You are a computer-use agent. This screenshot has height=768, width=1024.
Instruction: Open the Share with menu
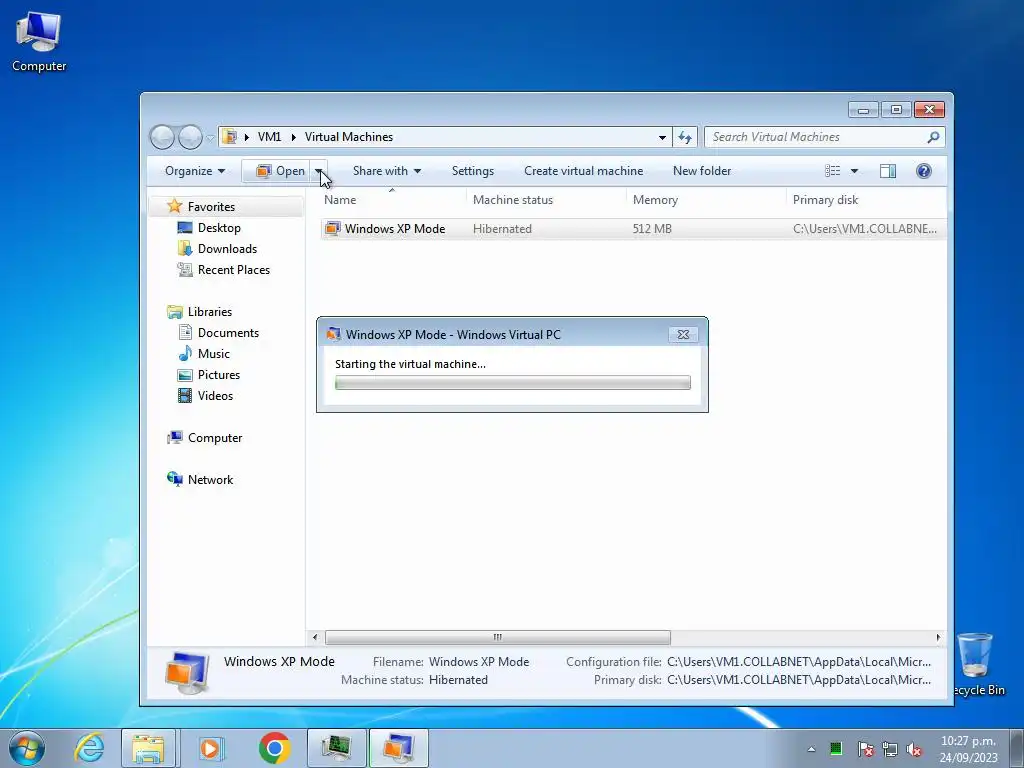click(x=387, y=171)
